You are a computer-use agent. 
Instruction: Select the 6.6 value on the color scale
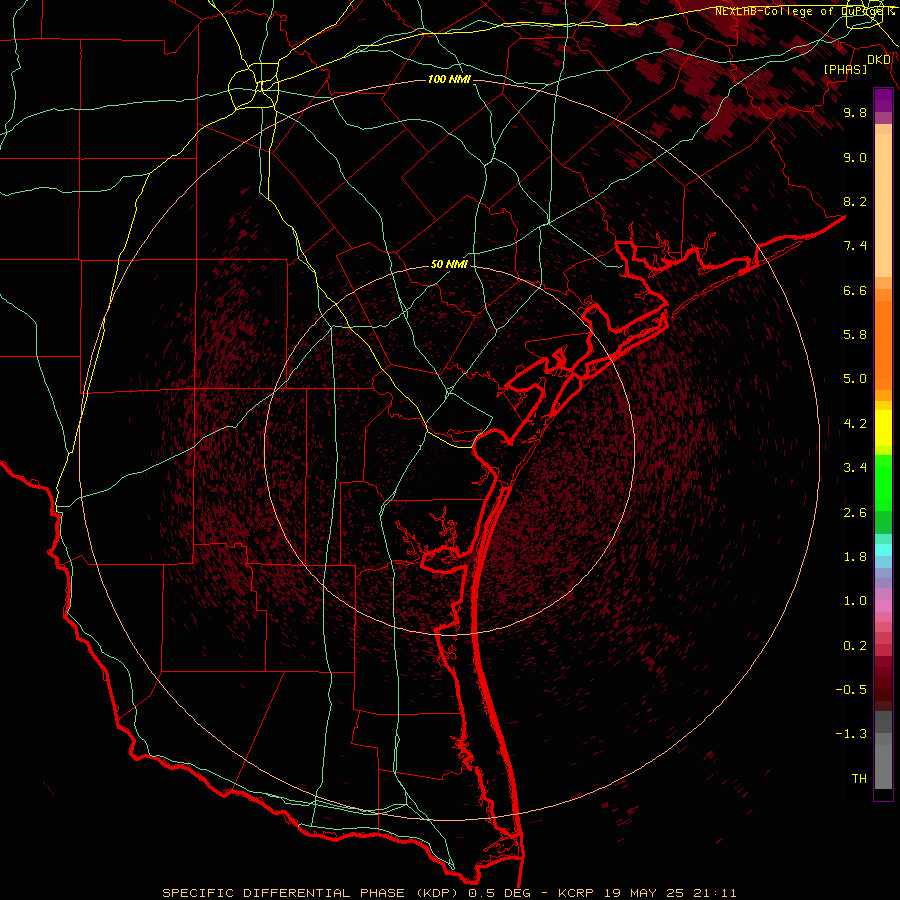[855, 291]
